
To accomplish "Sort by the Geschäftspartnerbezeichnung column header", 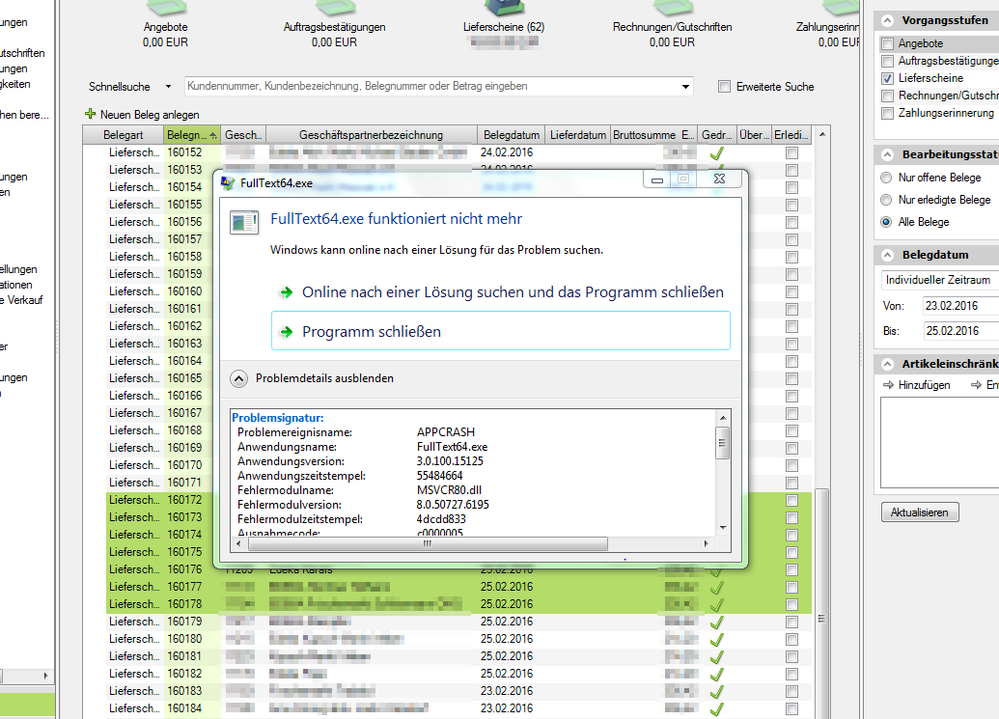I will [x=371, y=135].
